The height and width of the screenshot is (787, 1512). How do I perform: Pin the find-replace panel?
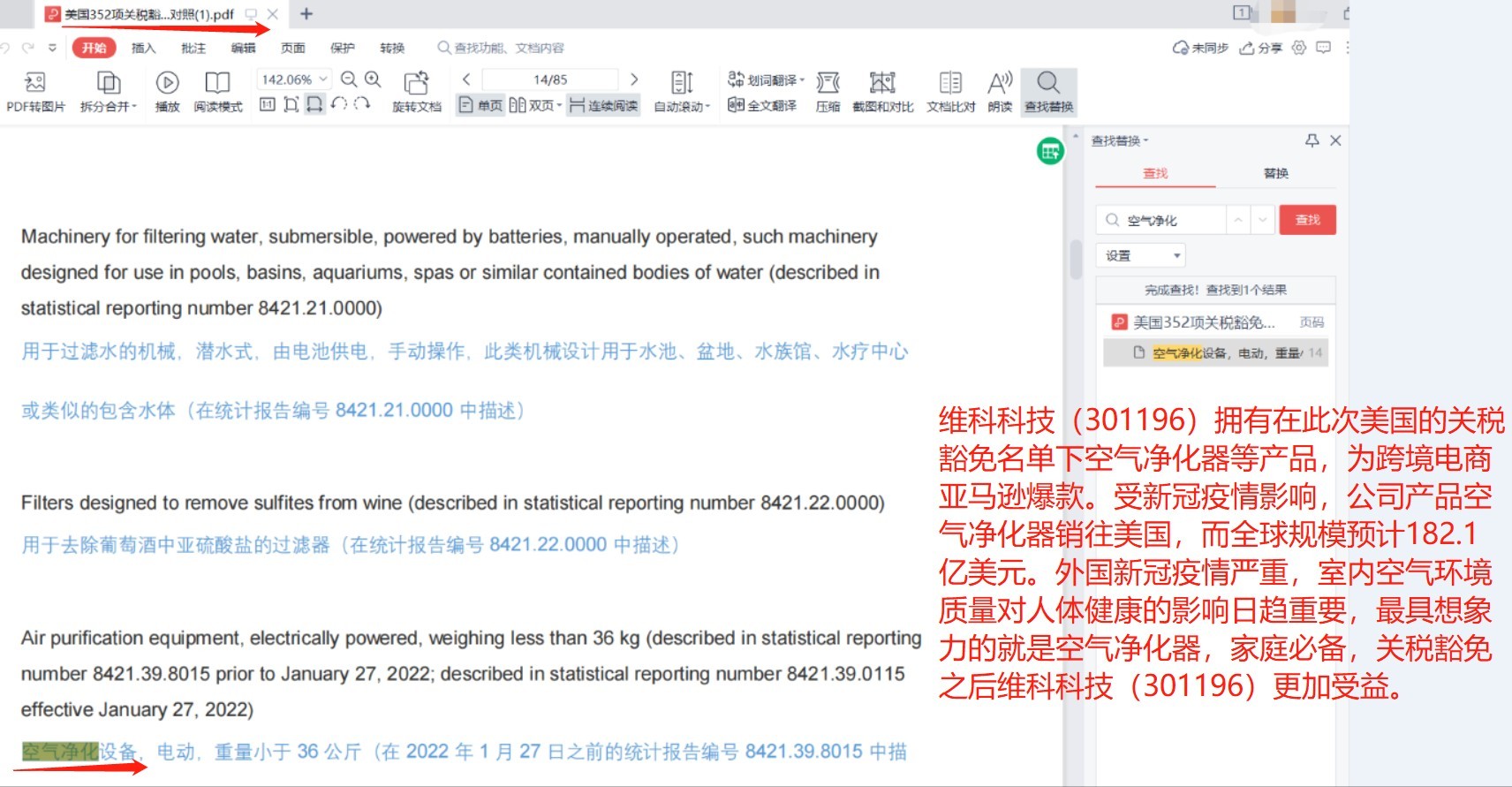click(x=1312, y=140)
